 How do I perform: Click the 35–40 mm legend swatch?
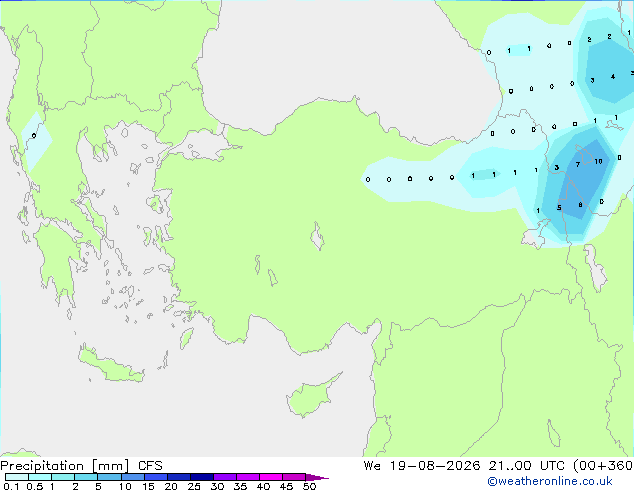[247, 477]
